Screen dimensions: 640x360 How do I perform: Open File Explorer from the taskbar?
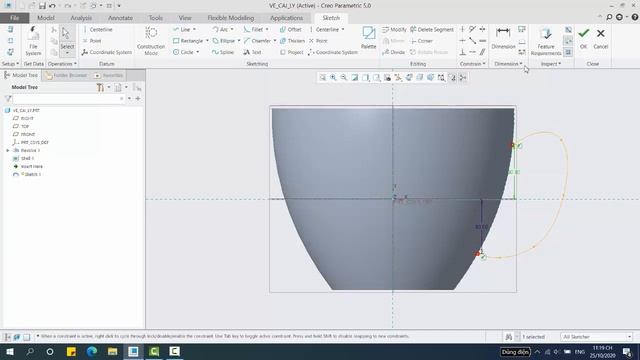[x=112, y=351]
